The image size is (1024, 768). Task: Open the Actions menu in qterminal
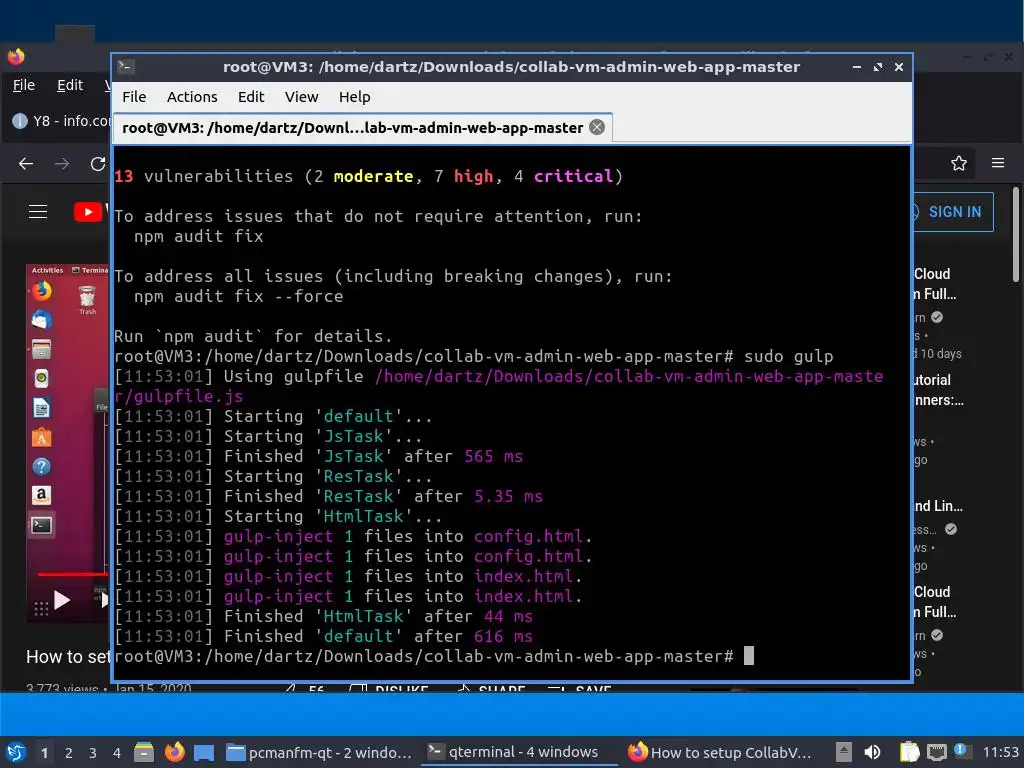[x=192, y=97]
